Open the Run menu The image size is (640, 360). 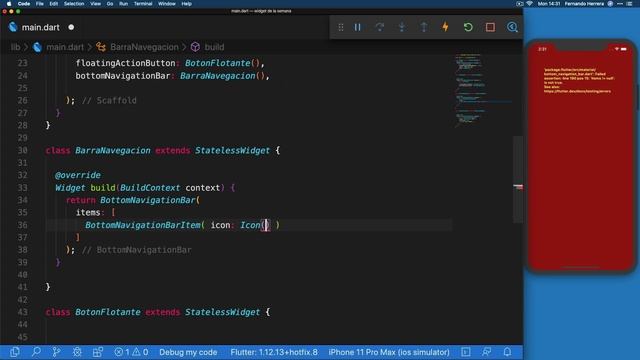click(123, 4)
